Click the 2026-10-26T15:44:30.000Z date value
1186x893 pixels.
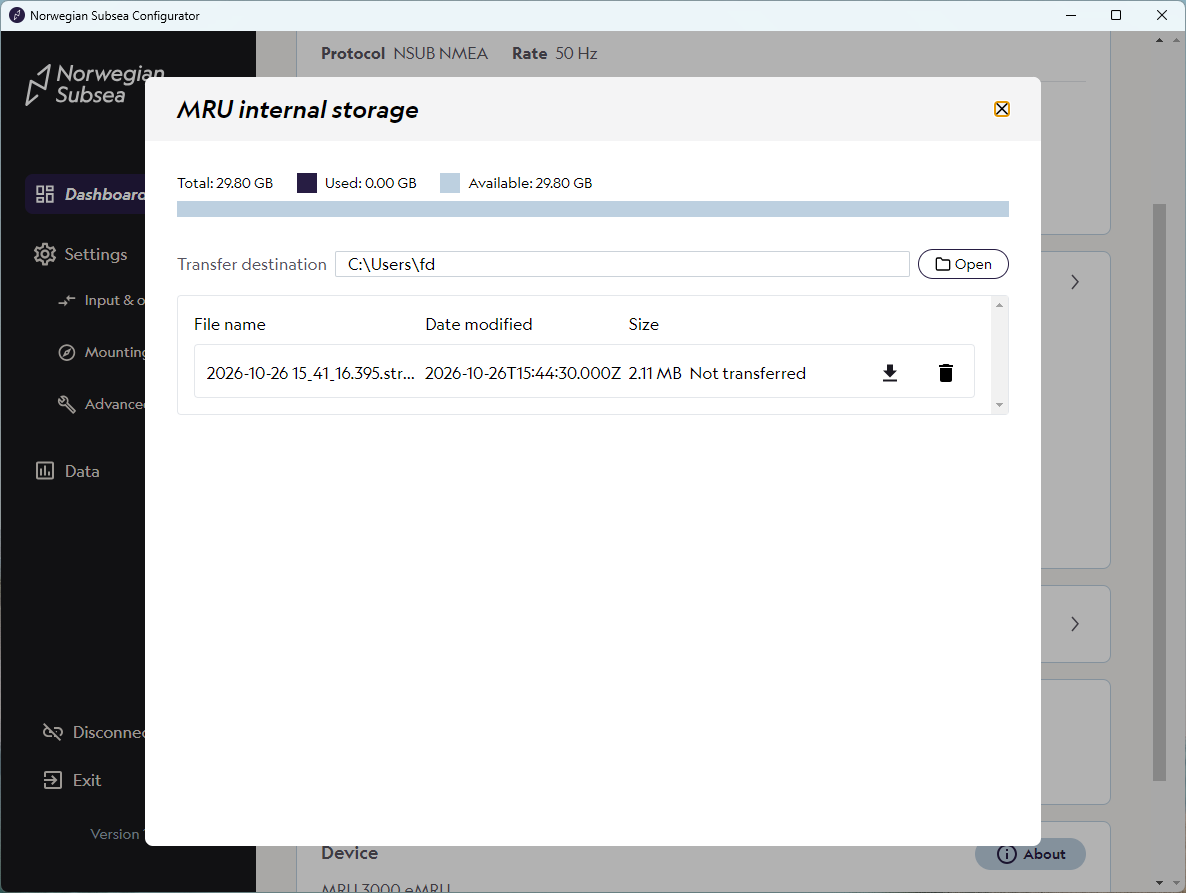pos(523,374)
